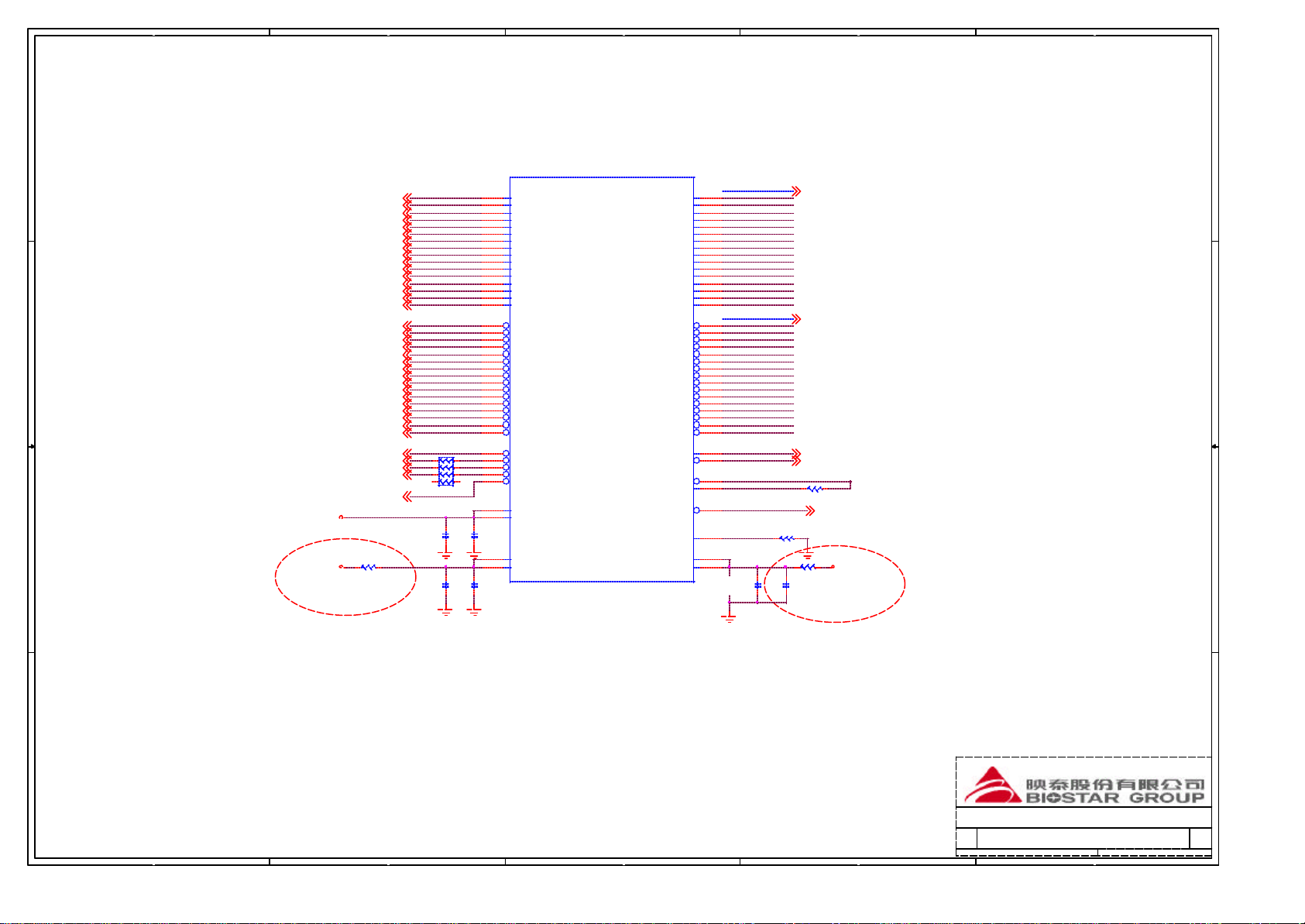1305x924 pixels.
Task: Click the lone input arrow below resistor pack
Action: point(407,496)
